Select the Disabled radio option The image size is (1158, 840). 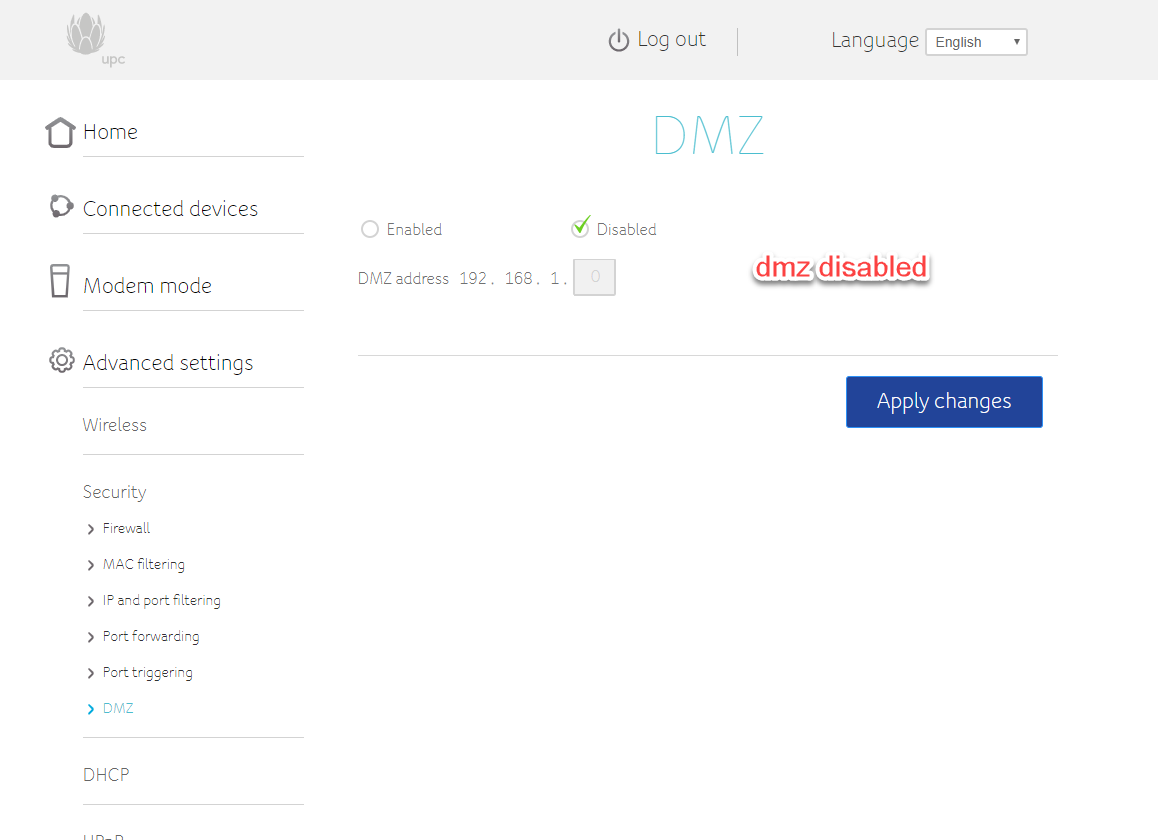580,229
